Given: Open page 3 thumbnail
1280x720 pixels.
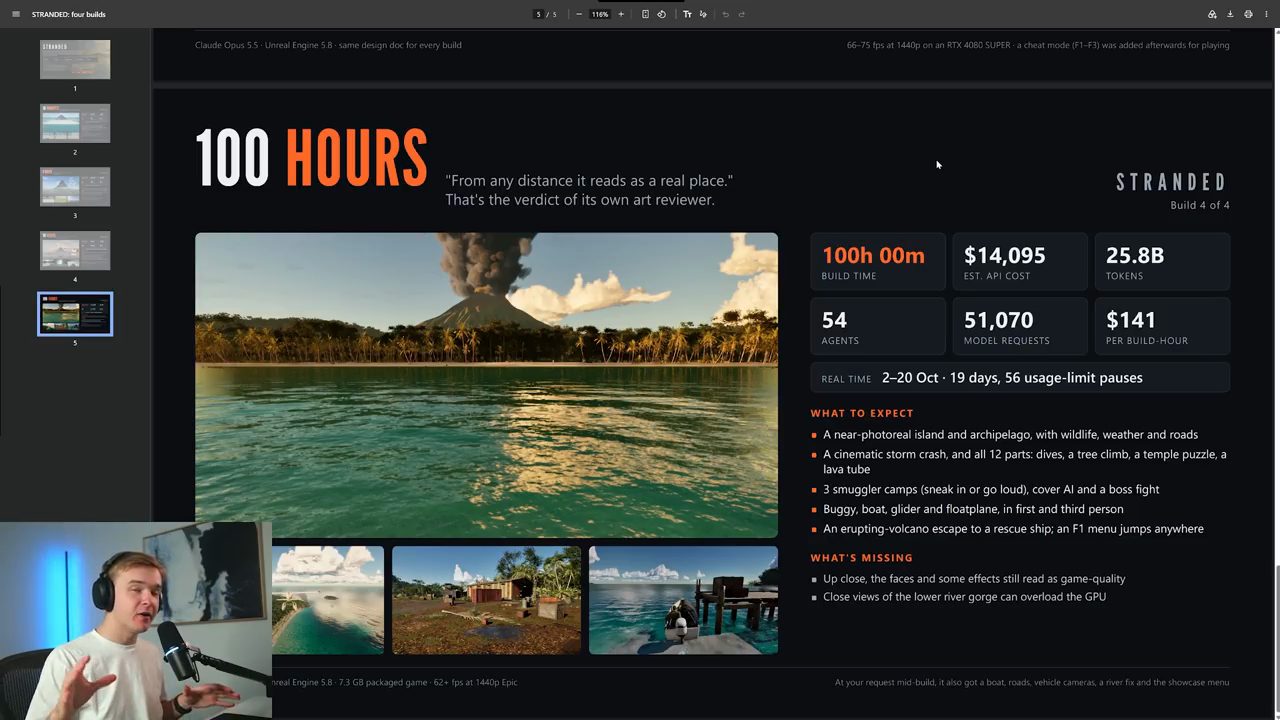Looking at the screenshot, I should [x=75, y=186].
